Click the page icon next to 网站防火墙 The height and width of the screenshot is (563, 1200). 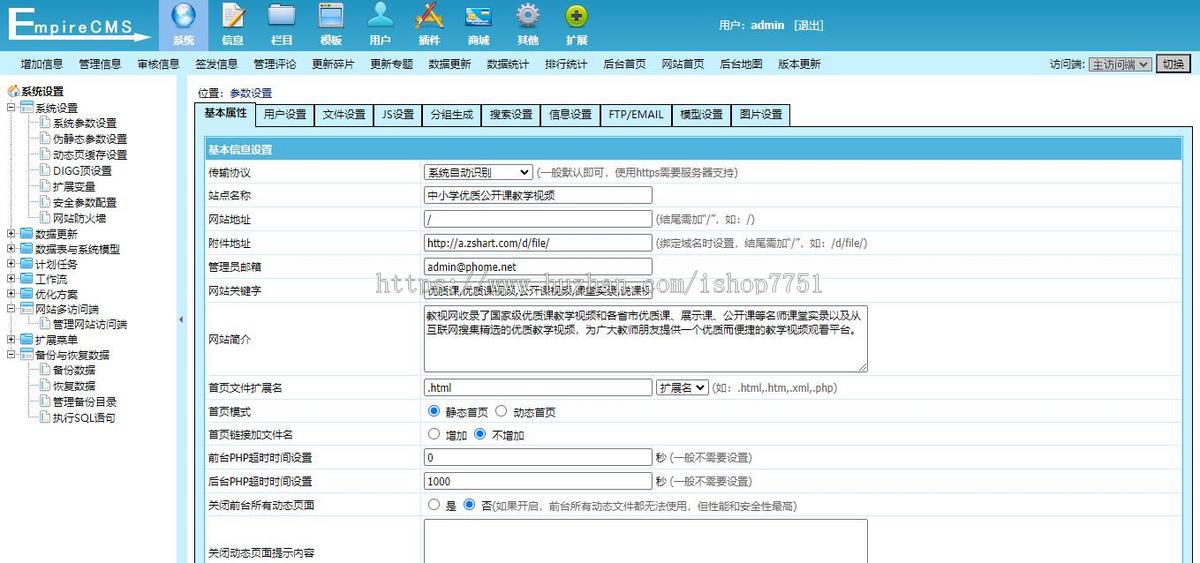(x=45, y=218)
